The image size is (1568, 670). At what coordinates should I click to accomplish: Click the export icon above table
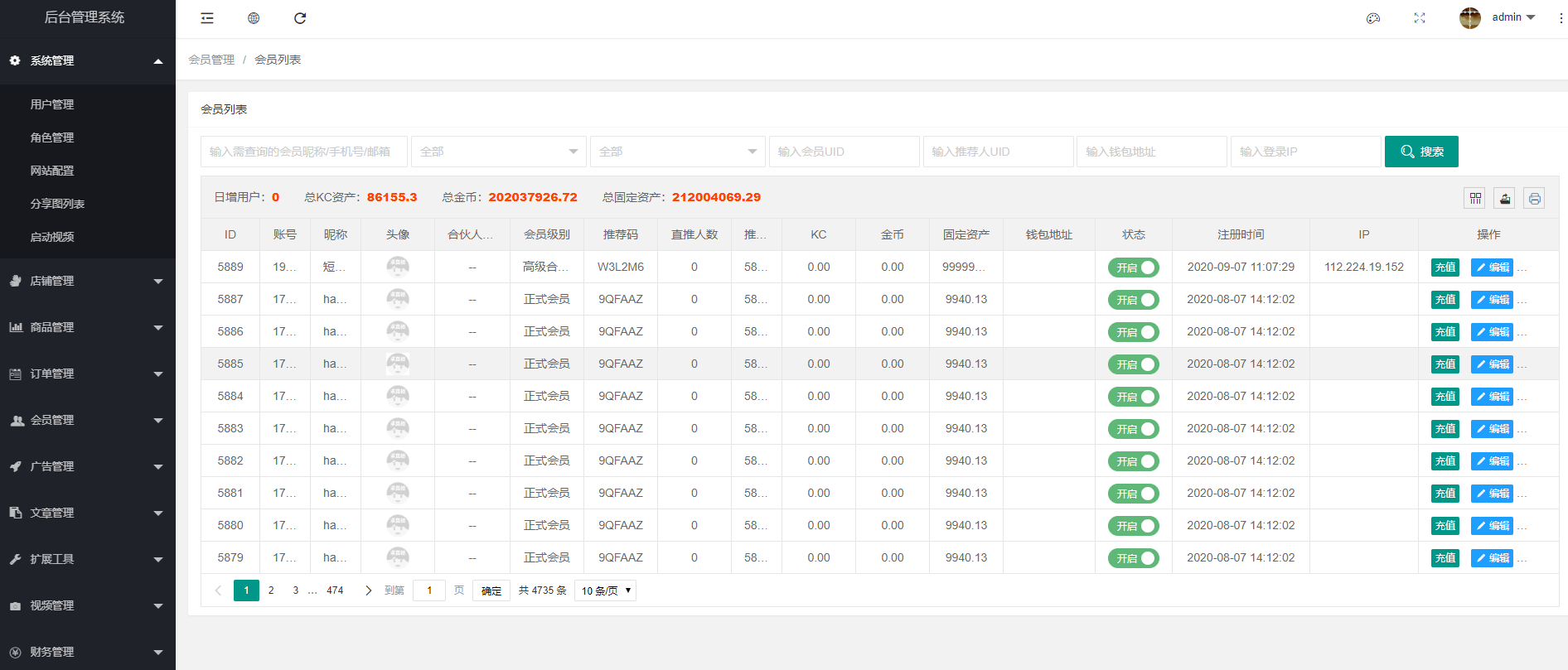pyautogui.click(x=1505, y=198)
